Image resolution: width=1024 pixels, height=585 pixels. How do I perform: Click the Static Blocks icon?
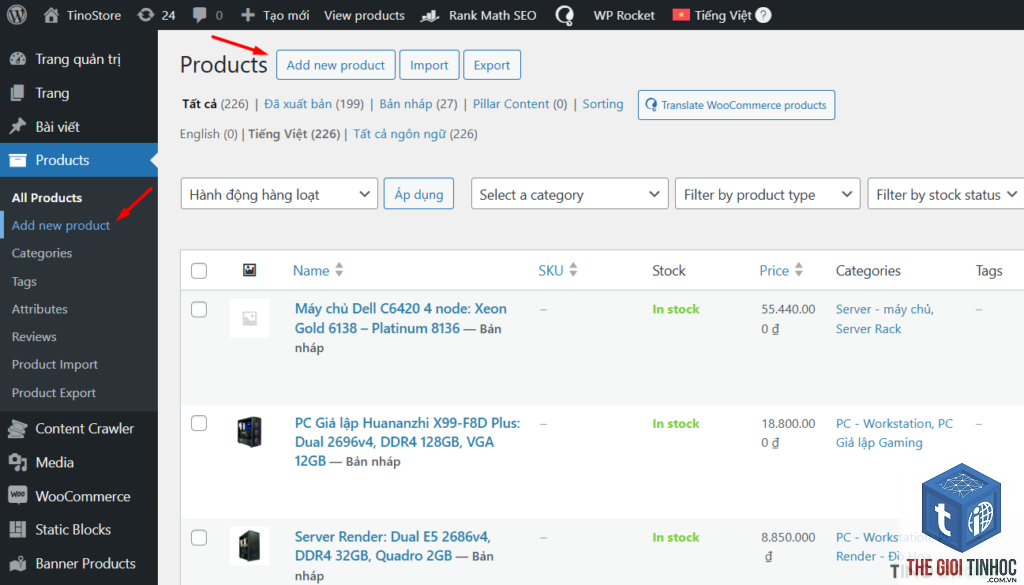point(18,530)
